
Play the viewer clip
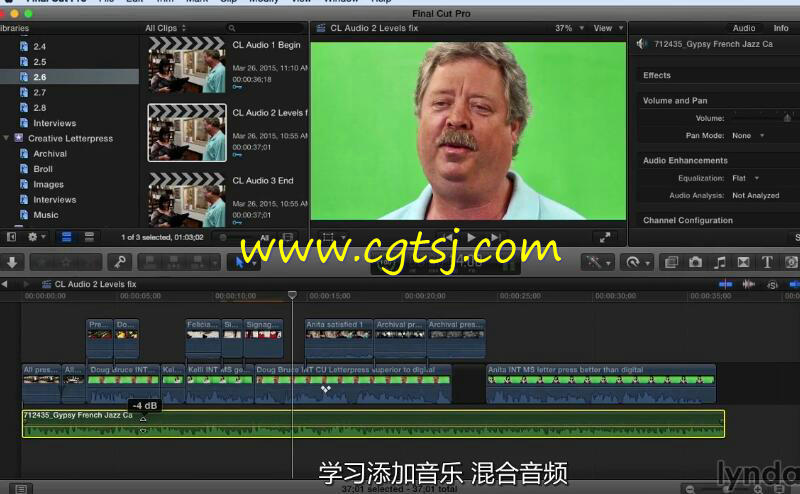[x=471, y=237]
